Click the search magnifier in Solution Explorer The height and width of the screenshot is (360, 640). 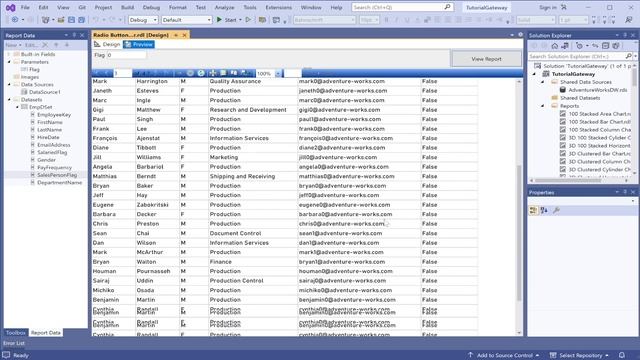(629, 56)
